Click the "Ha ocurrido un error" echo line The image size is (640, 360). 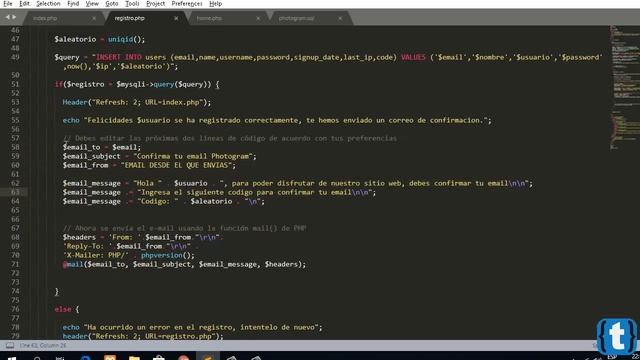(x=192, y=327)
